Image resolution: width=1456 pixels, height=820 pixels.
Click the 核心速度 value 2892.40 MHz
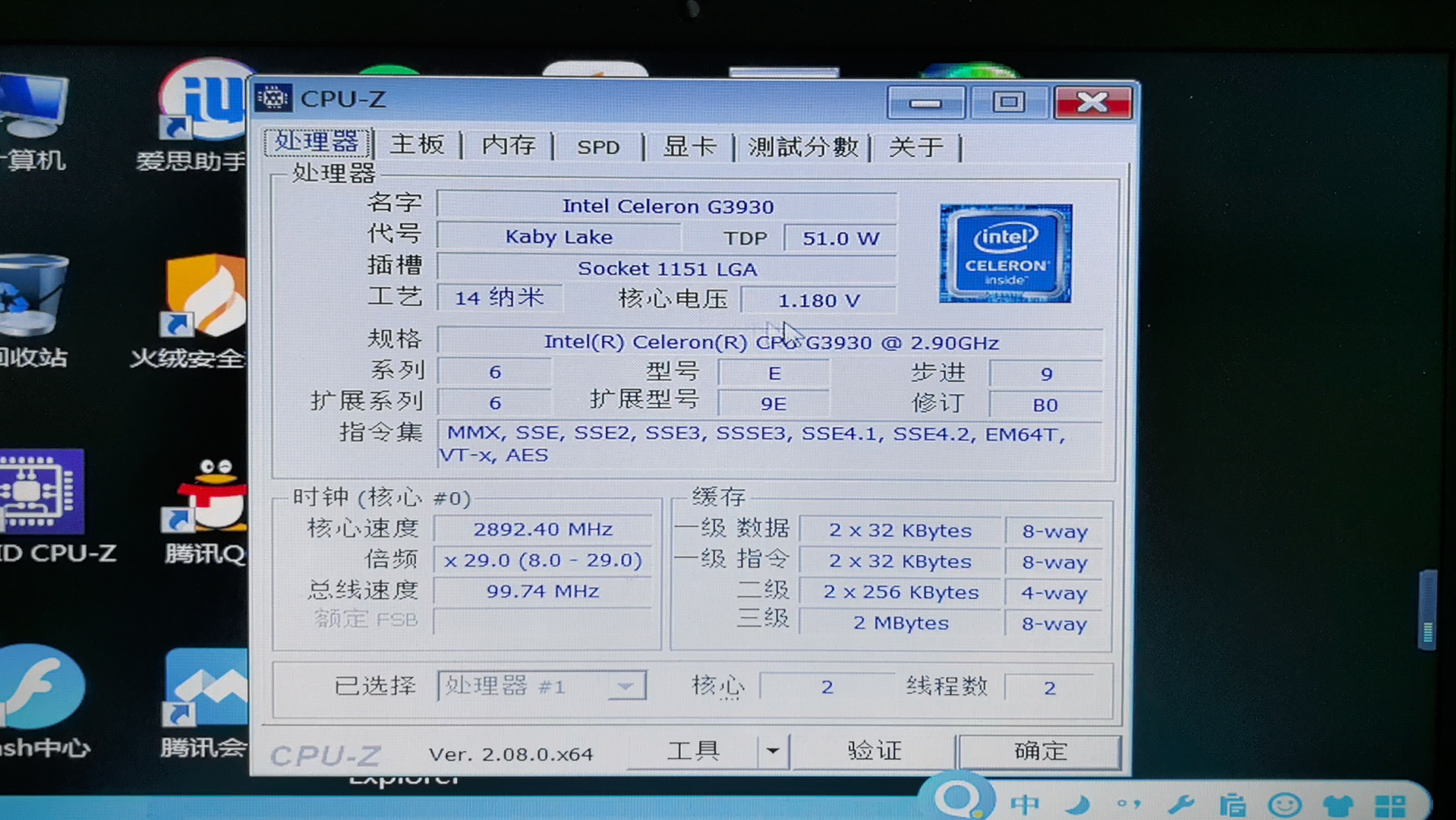[x=543, y=529]
